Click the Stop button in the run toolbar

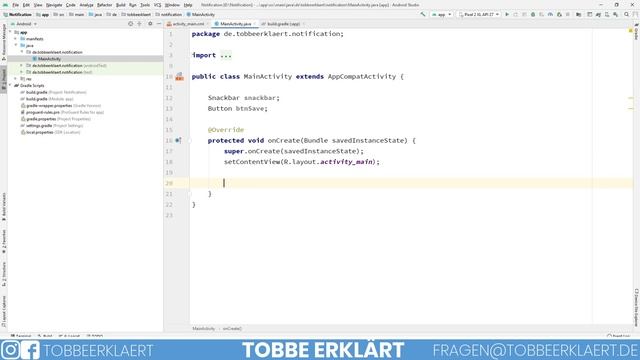pos(568,14)
